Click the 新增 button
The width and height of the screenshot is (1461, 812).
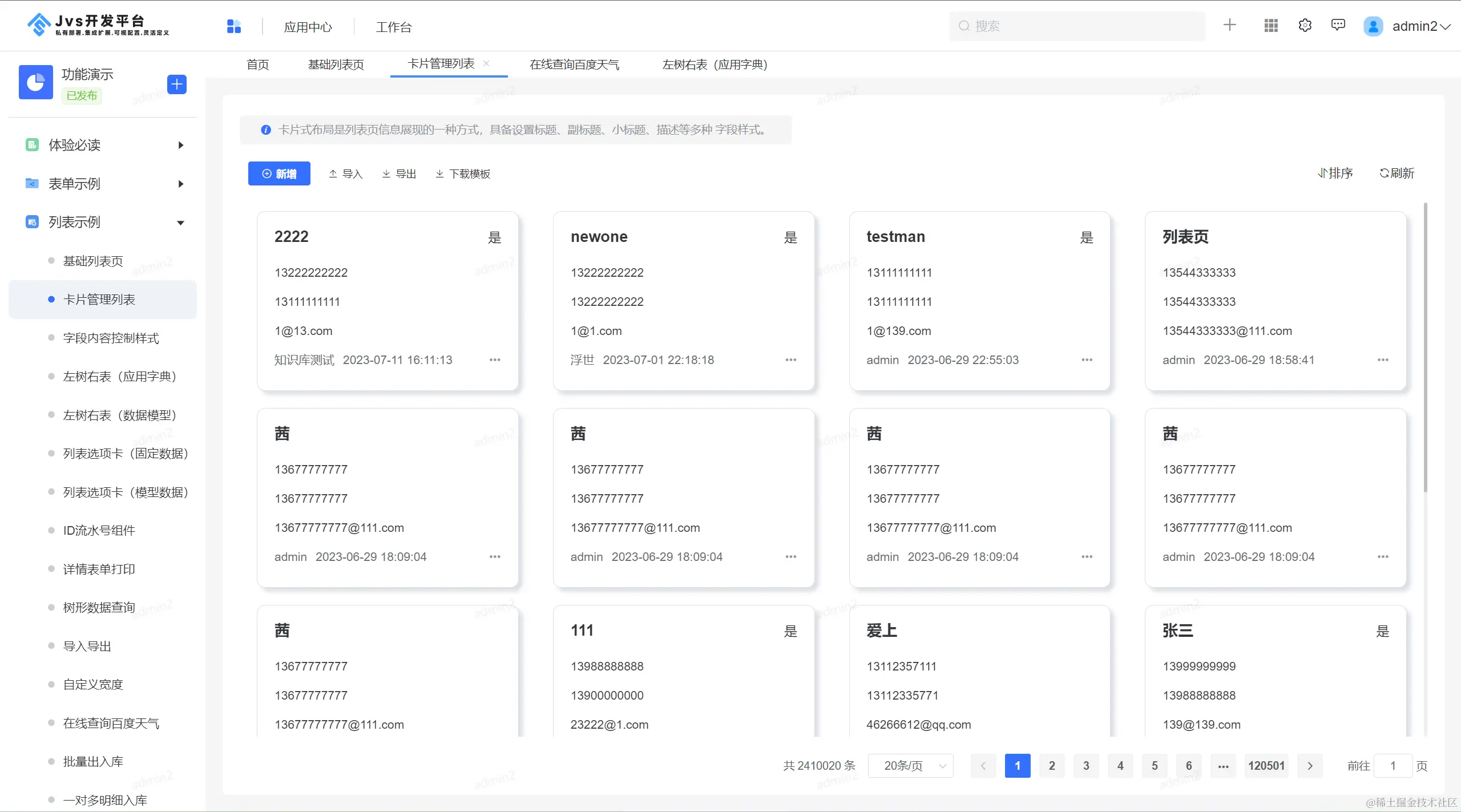tap(279, 173)
